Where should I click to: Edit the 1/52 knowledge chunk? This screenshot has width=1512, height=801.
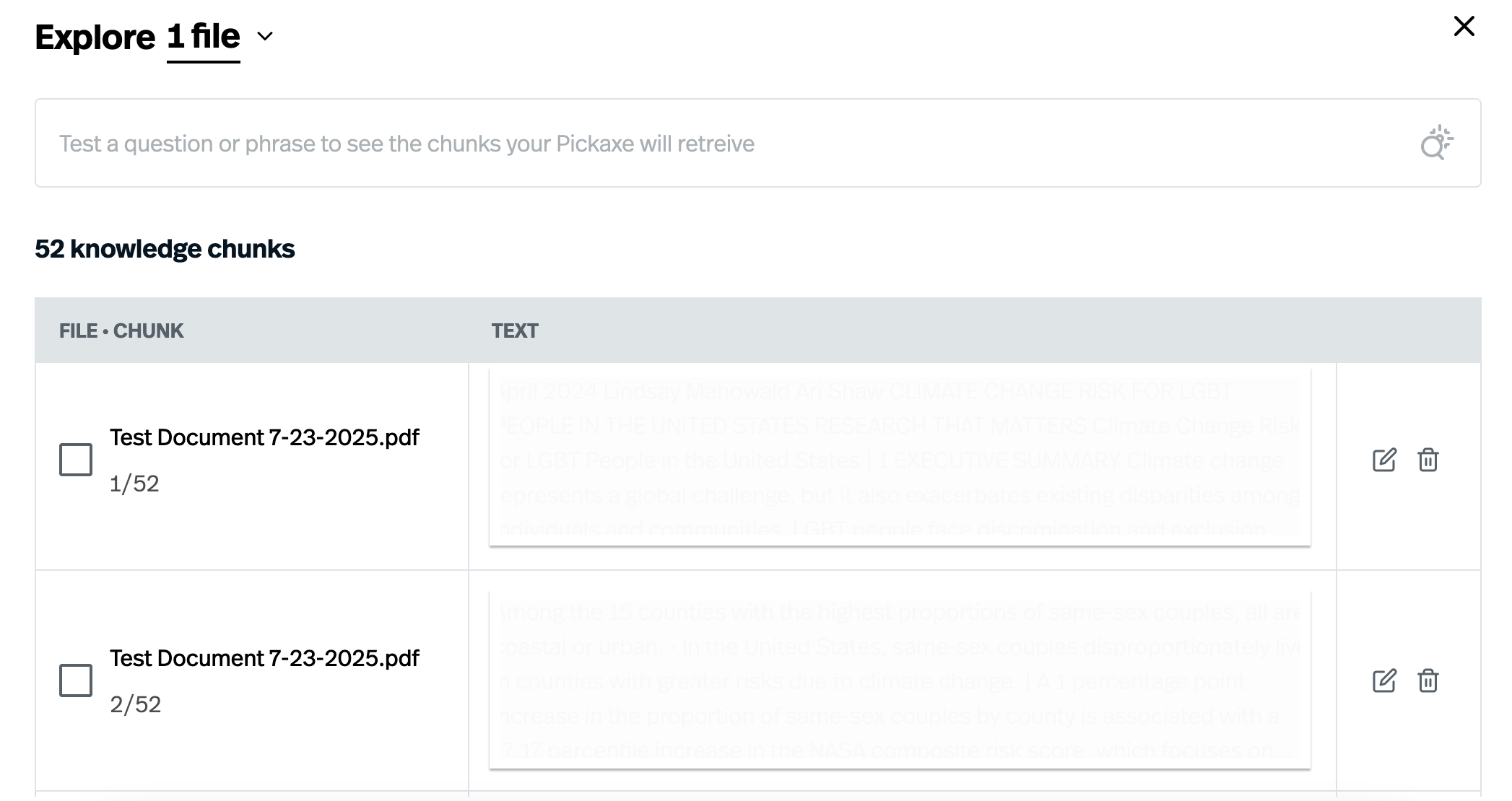point(1383,460)
